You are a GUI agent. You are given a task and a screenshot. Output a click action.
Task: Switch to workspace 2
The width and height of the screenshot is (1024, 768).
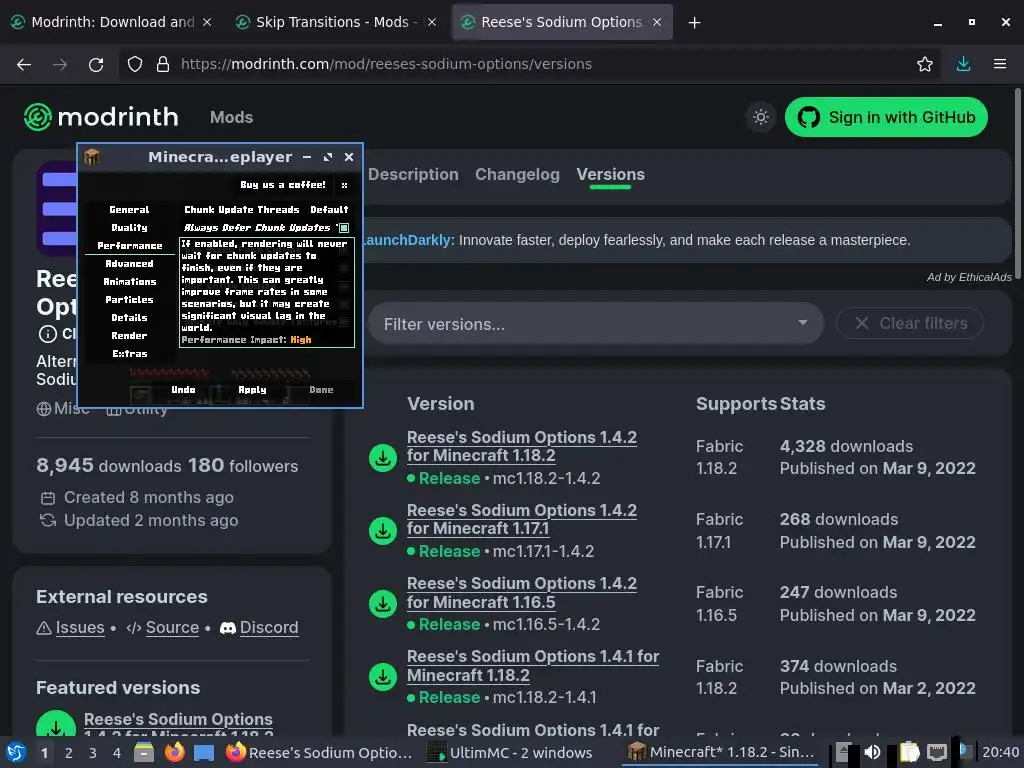coord(69,753)
